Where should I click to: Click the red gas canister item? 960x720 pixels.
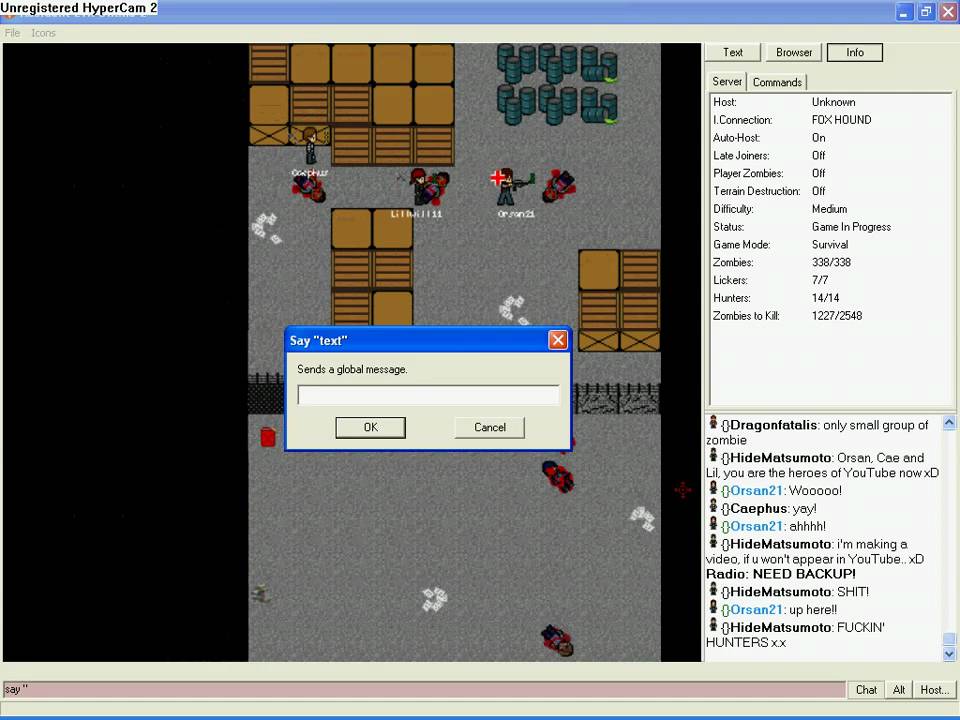point(268,437)
